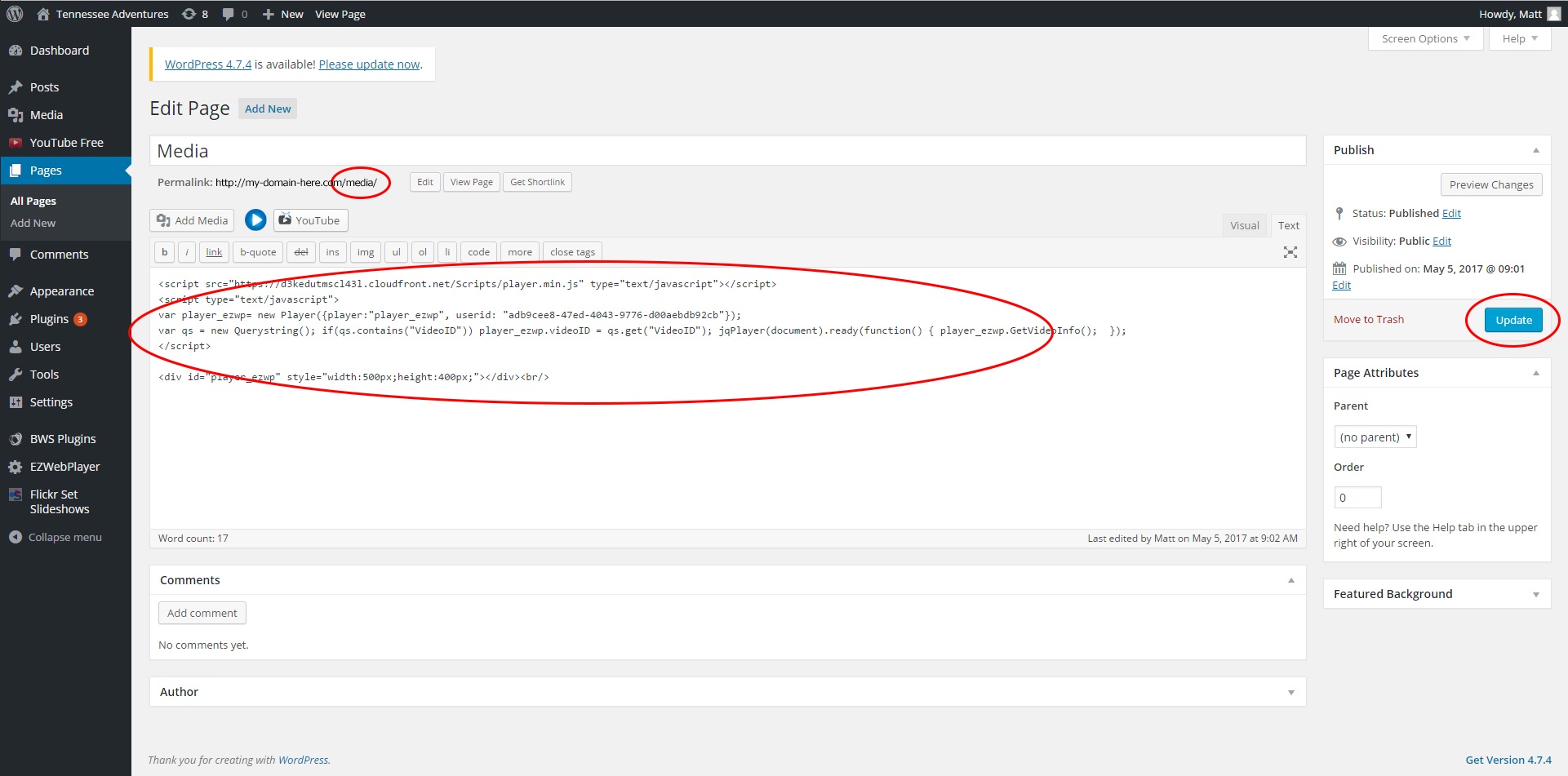
Task: Click the code quicktag button
Action: pyautogui.click(x=479, y=252)
